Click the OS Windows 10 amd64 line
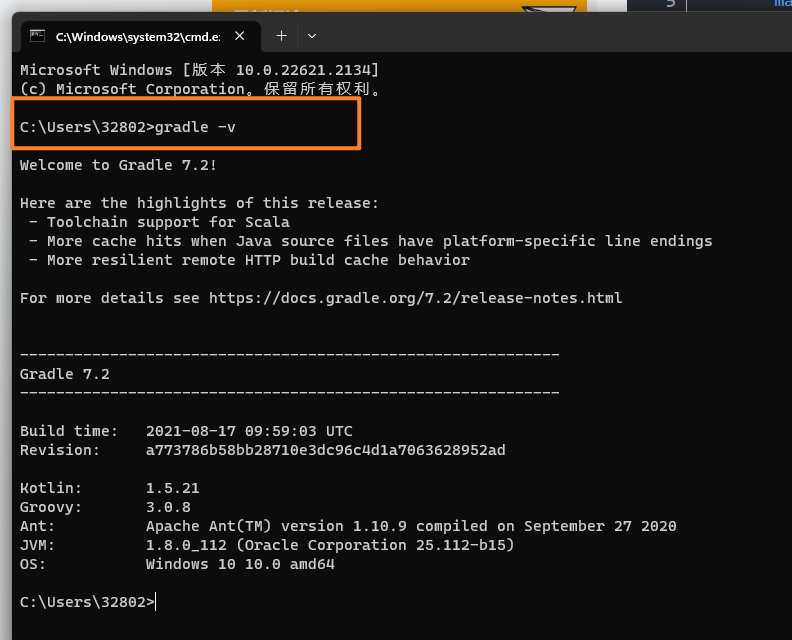The width and height of the screenshot is (792, 640). coord(239,564)
